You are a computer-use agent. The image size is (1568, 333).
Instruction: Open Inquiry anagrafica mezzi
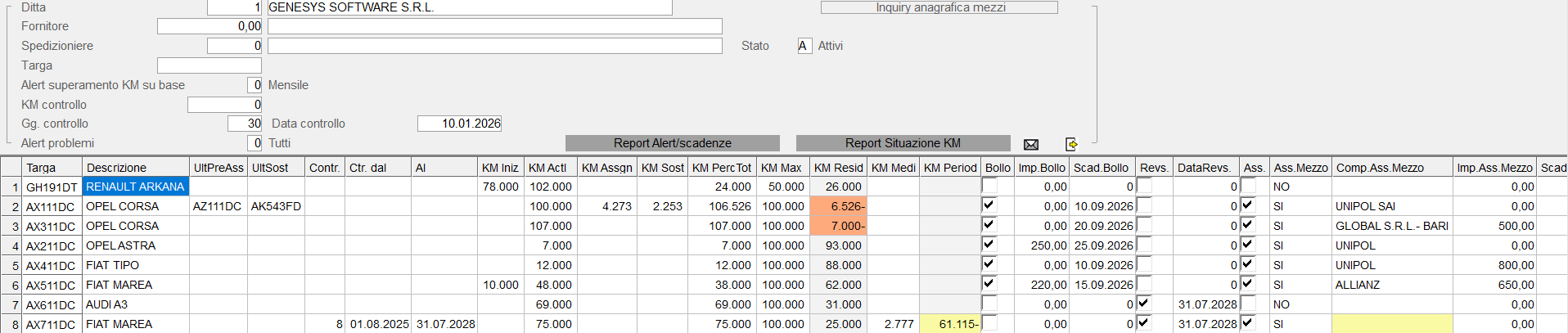pyautogui.click(x=939, y=7)
